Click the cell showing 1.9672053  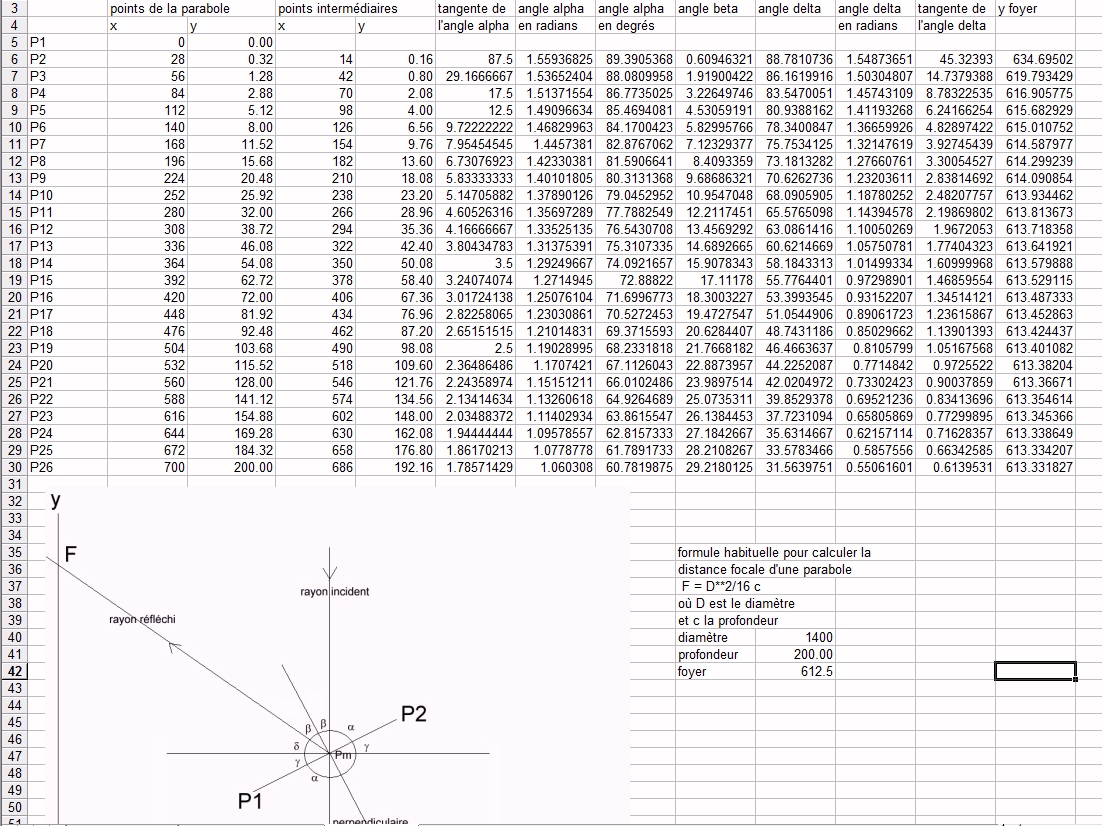point(956,229)
